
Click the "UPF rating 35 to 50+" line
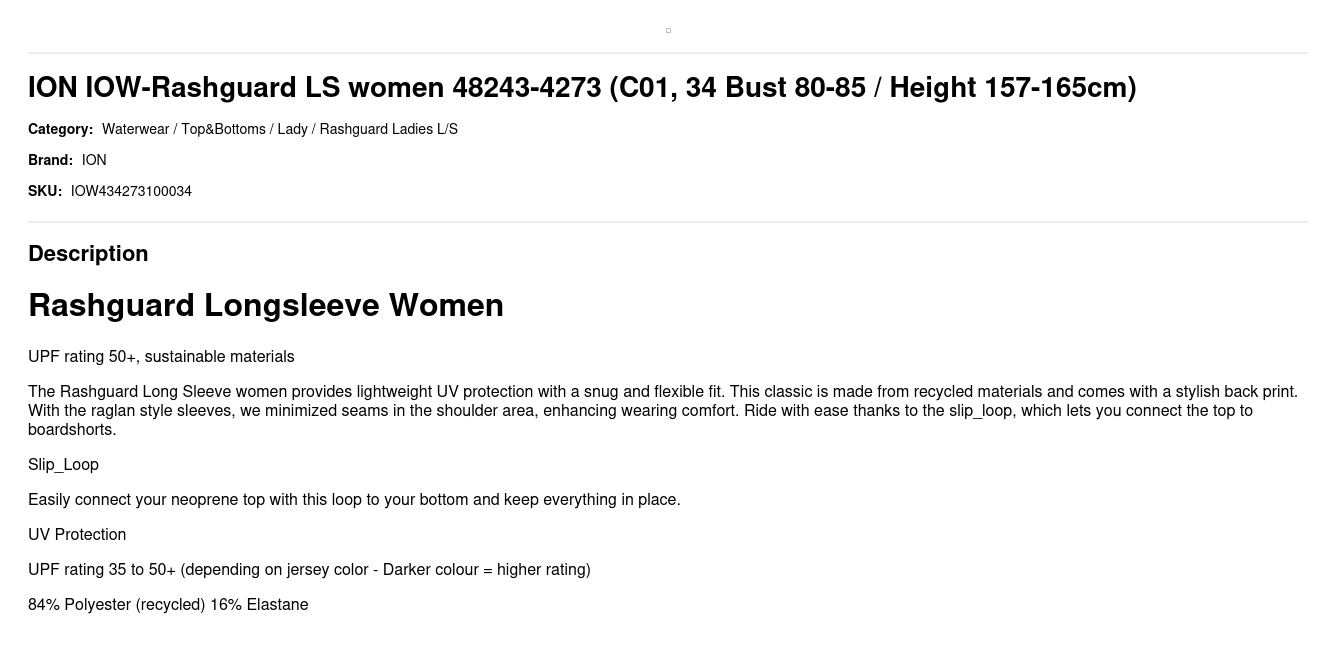click(309, 569)
